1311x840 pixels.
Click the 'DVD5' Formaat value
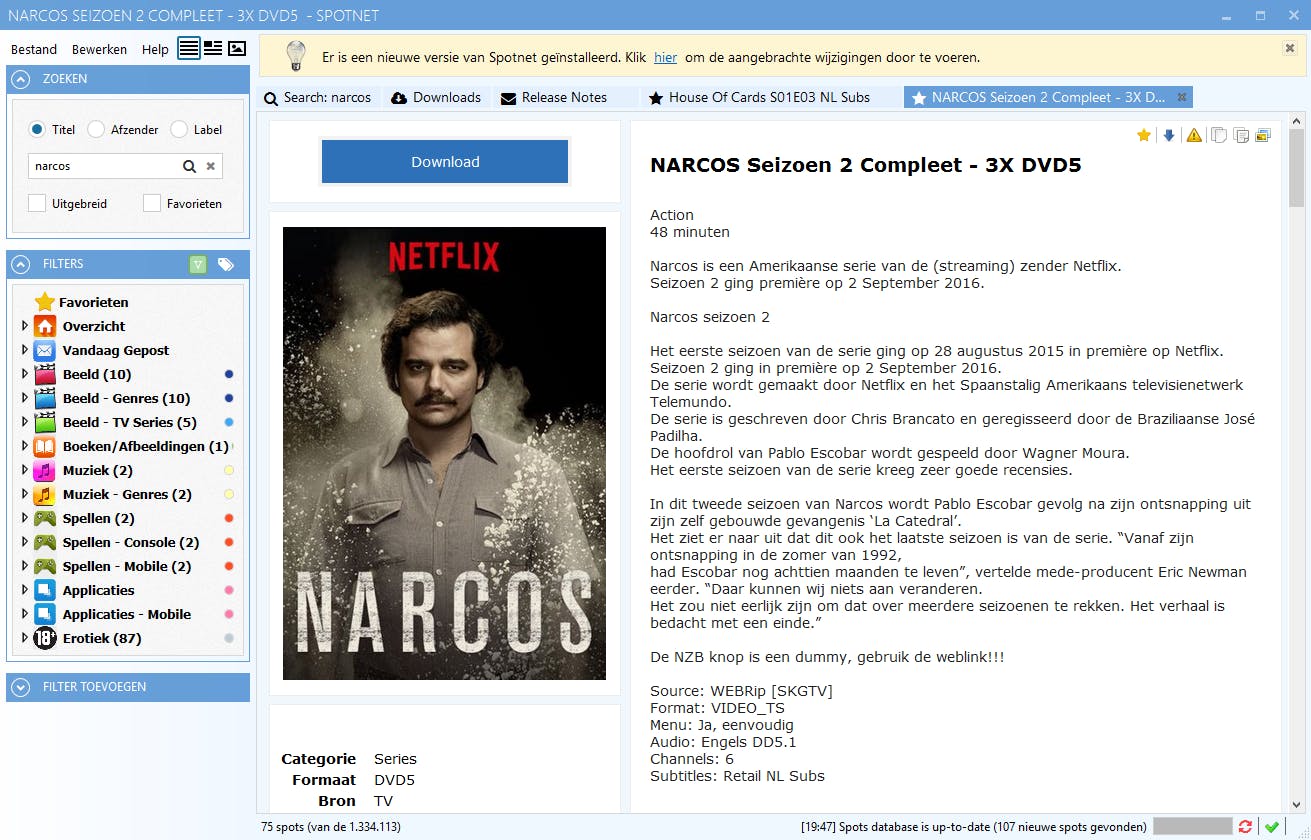click(x=394, y=780)
